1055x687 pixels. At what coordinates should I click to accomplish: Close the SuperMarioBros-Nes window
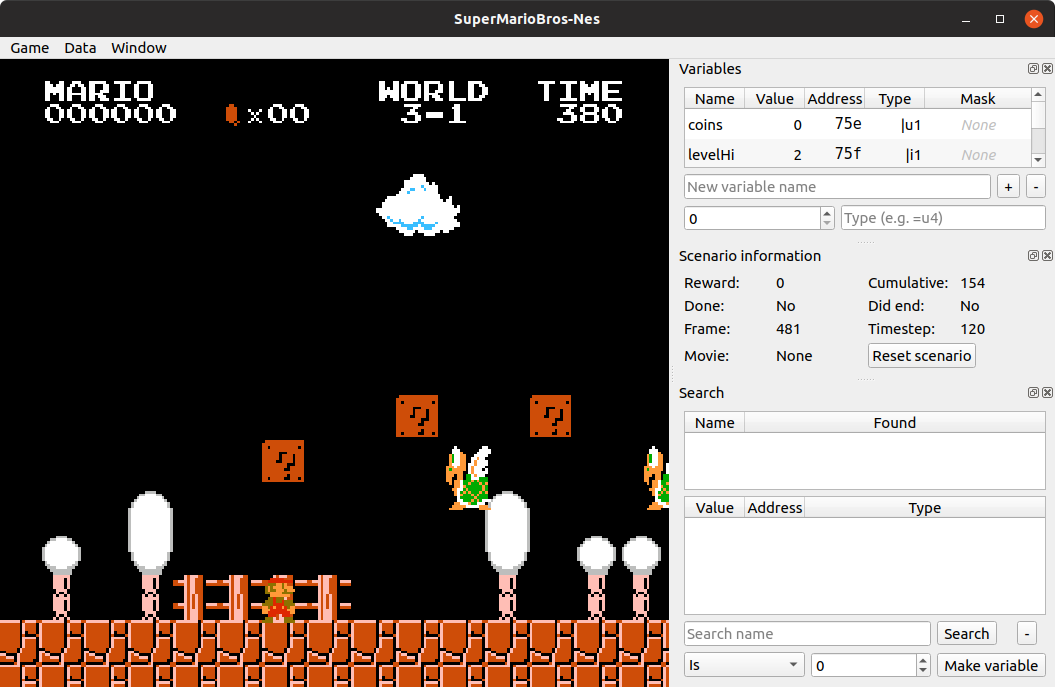pos(1034,19)
